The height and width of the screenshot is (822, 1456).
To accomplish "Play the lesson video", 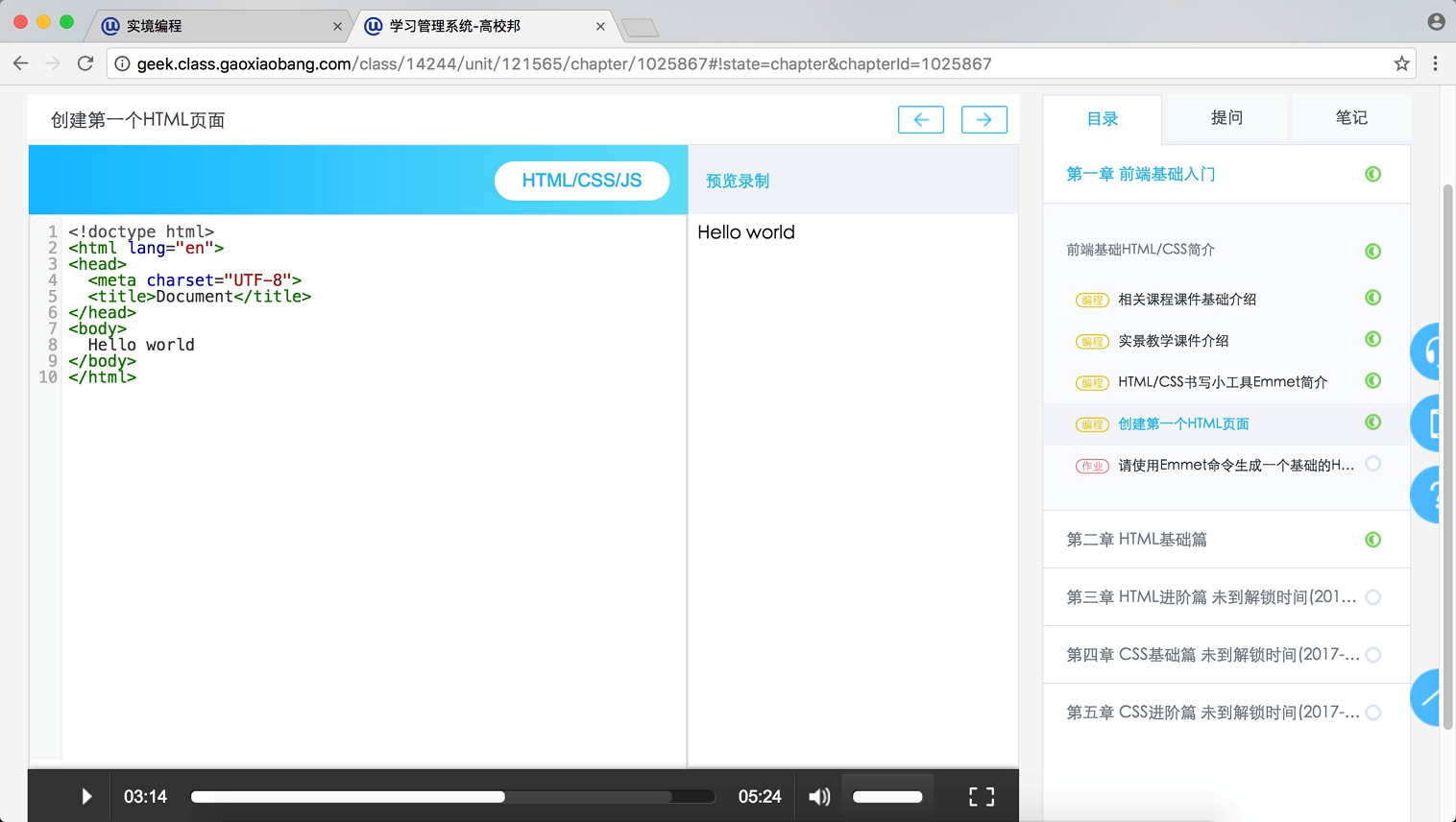I will pos(86,796).
